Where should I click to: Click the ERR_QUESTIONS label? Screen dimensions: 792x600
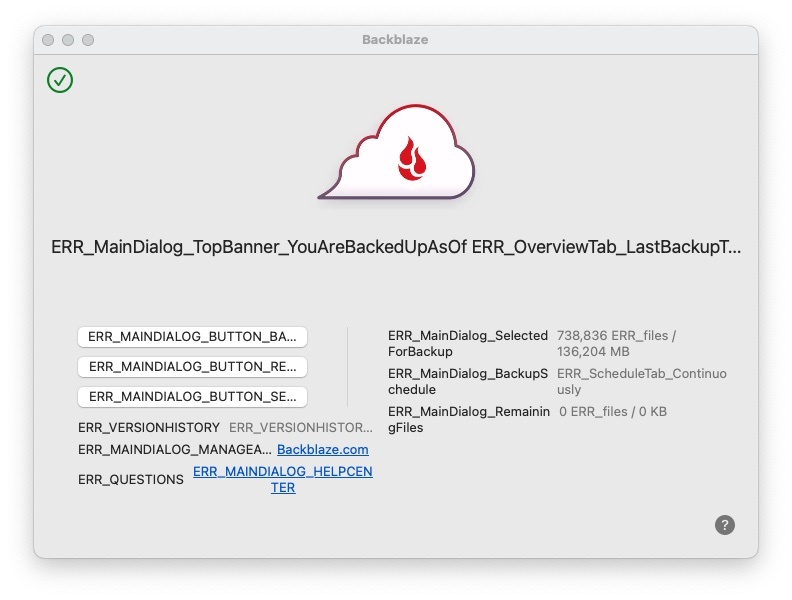131,480
